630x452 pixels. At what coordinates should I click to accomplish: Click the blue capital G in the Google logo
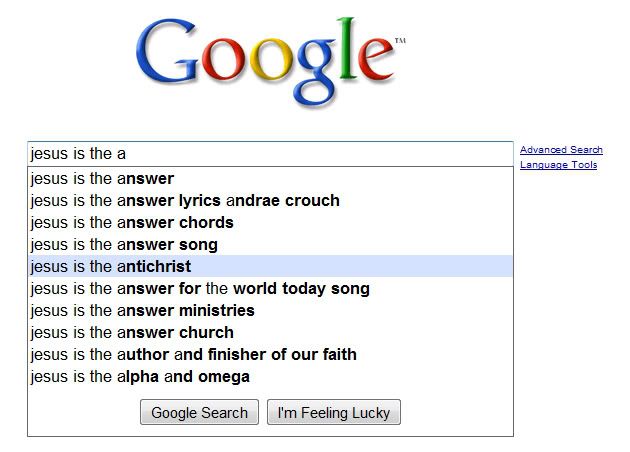170,57
